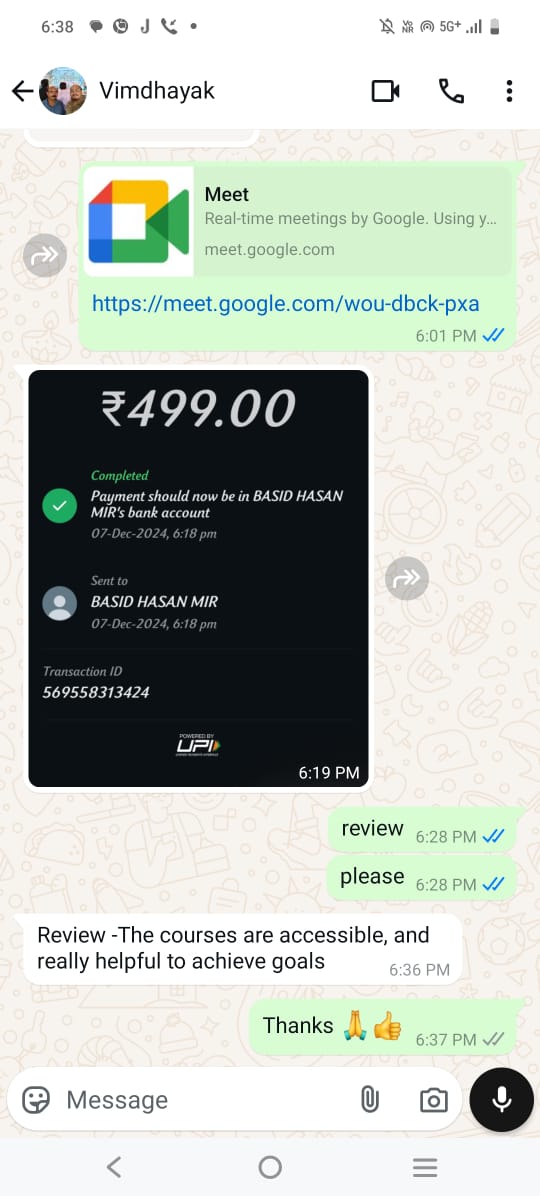The height and width of the screenshot is (1196, 540).
Task: Open Android recent apps button
Action: 425,1167
